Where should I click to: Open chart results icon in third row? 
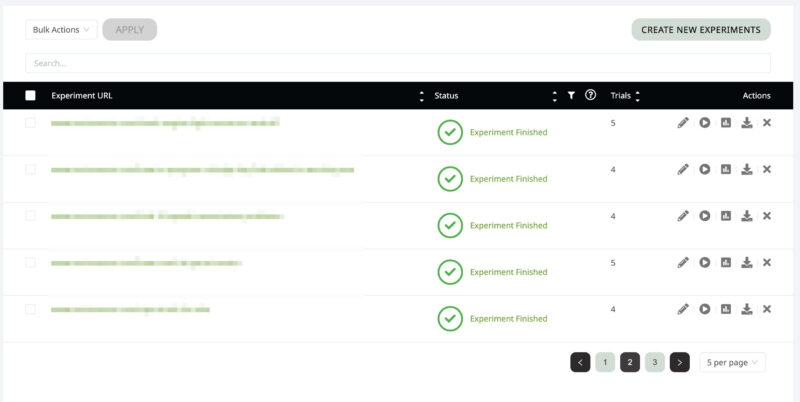pyautogui.click(x=726, y=216)
